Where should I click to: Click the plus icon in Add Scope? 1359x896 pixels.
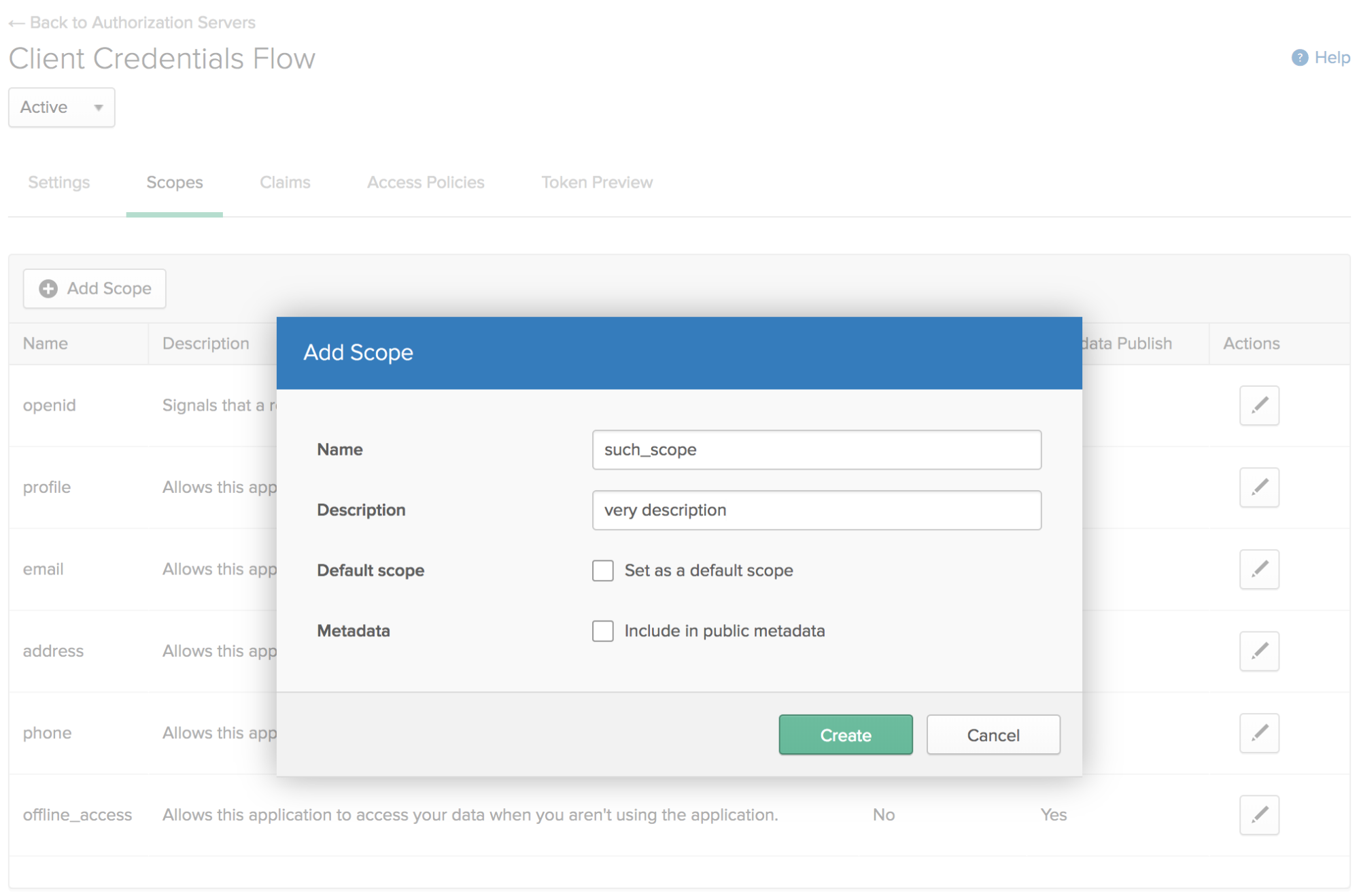tap(48, 289)
